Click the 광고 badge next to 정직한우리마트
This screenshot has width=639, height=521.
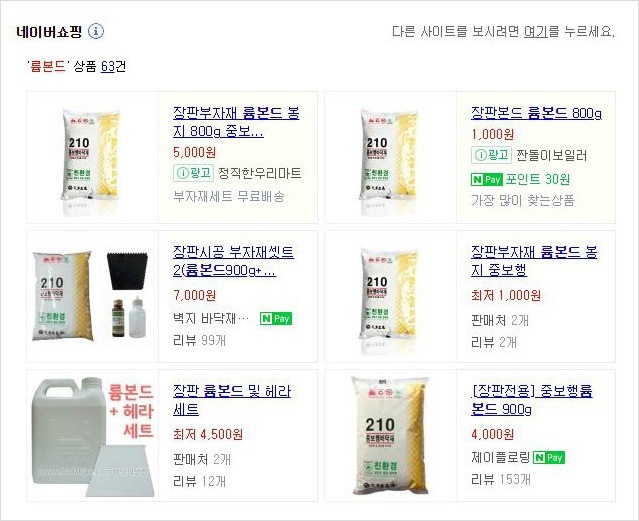click(194, 173)
